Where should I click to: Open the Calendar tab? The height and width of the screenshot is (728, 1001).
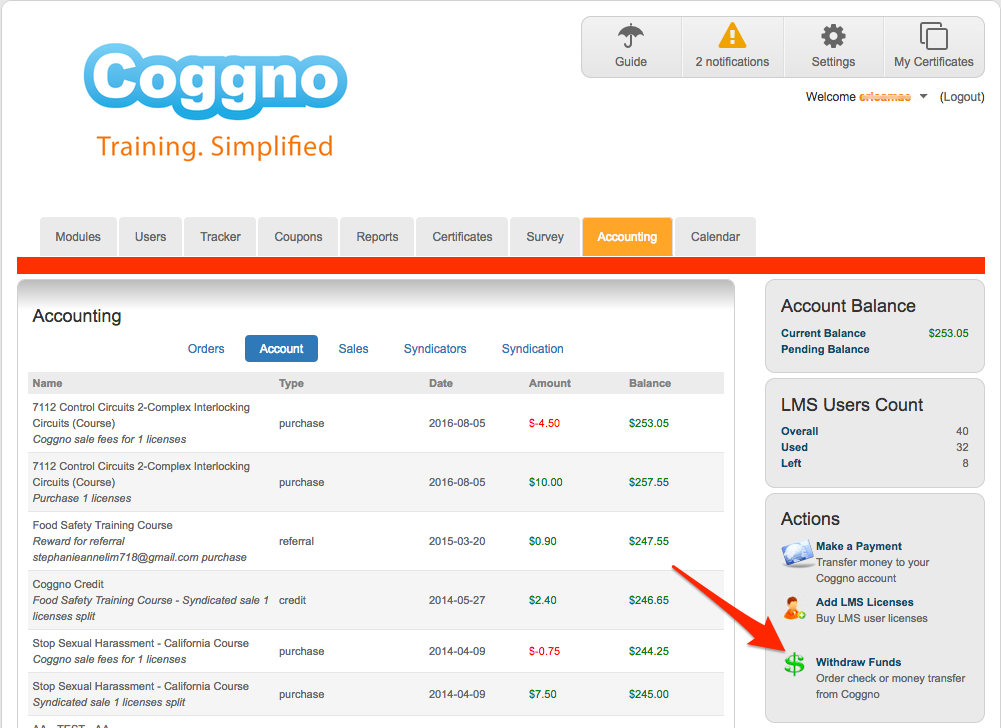(x=715, y=236)
